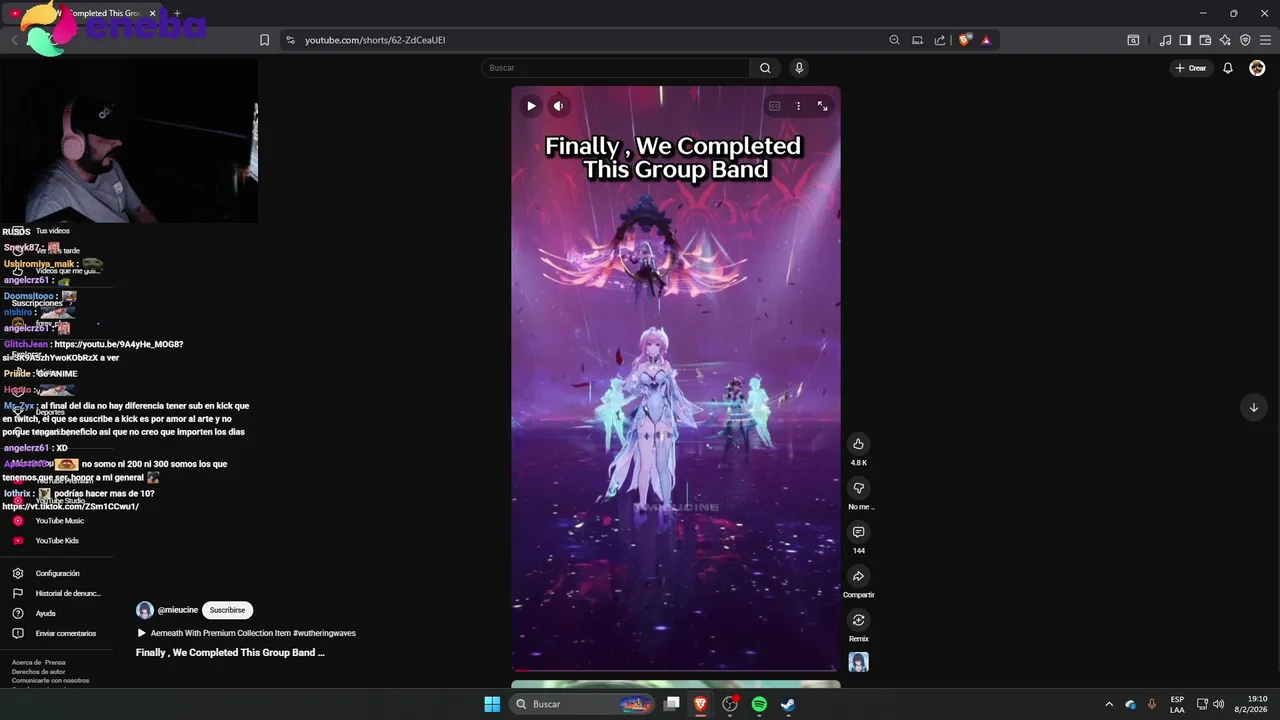Enter fullscreen on the Short player
The width and height of the screenshot is (1280, 720).
point(822,106)
